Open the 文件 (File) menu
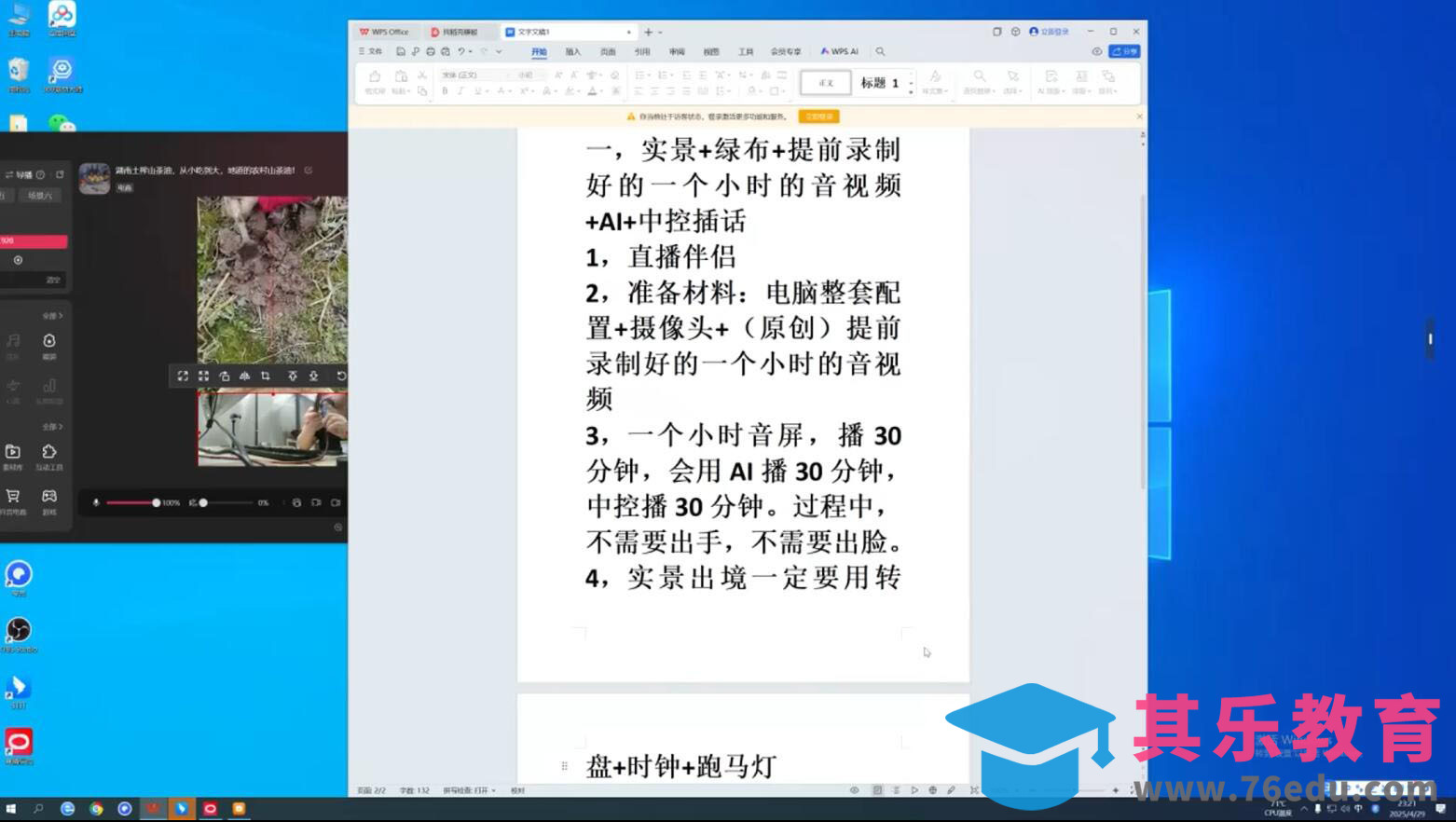Screen dimensions: 1456x822 coord(371,51)
